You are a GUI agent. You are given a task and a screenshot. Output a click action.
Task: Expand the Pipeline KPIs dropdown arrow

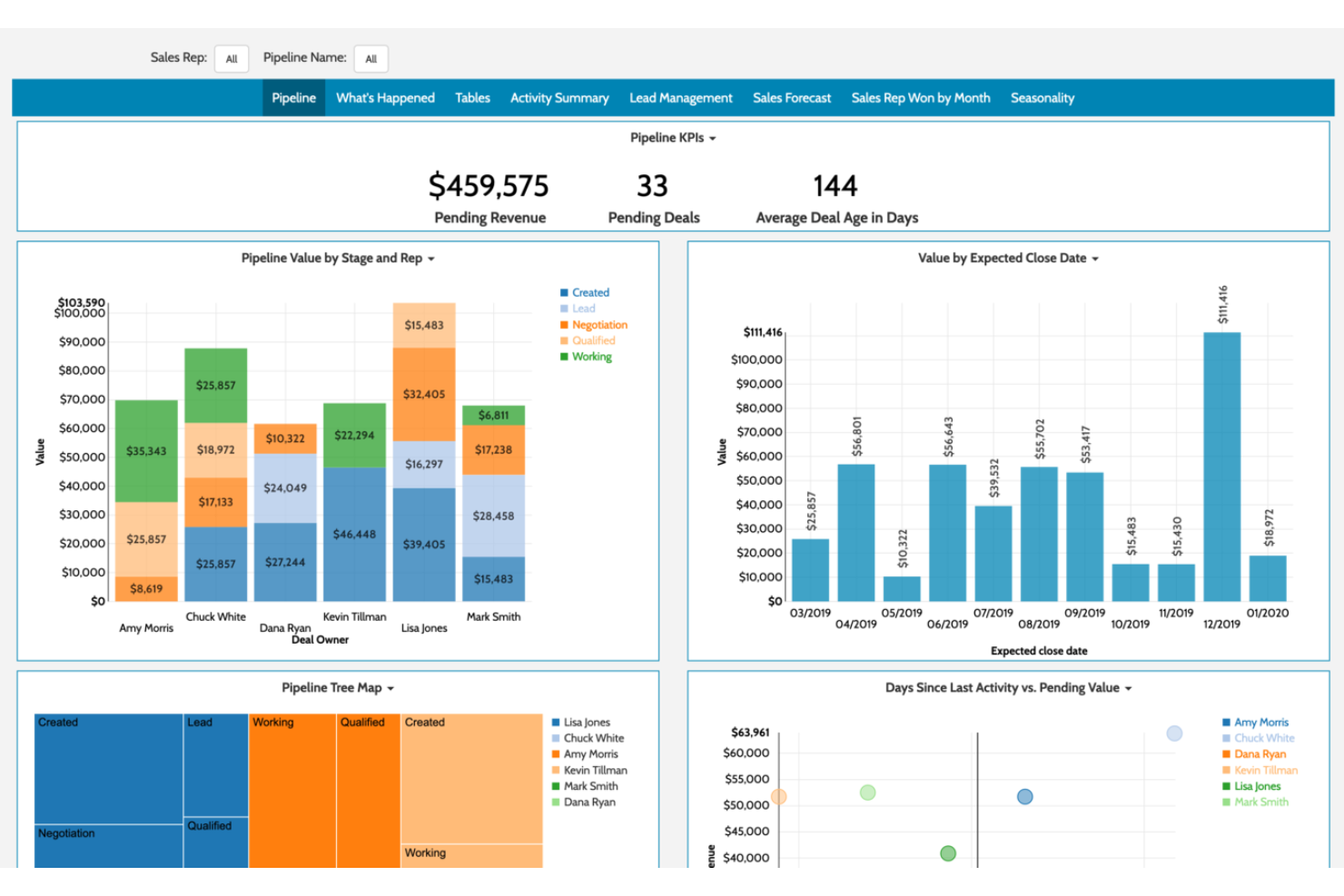pos(712,138)
